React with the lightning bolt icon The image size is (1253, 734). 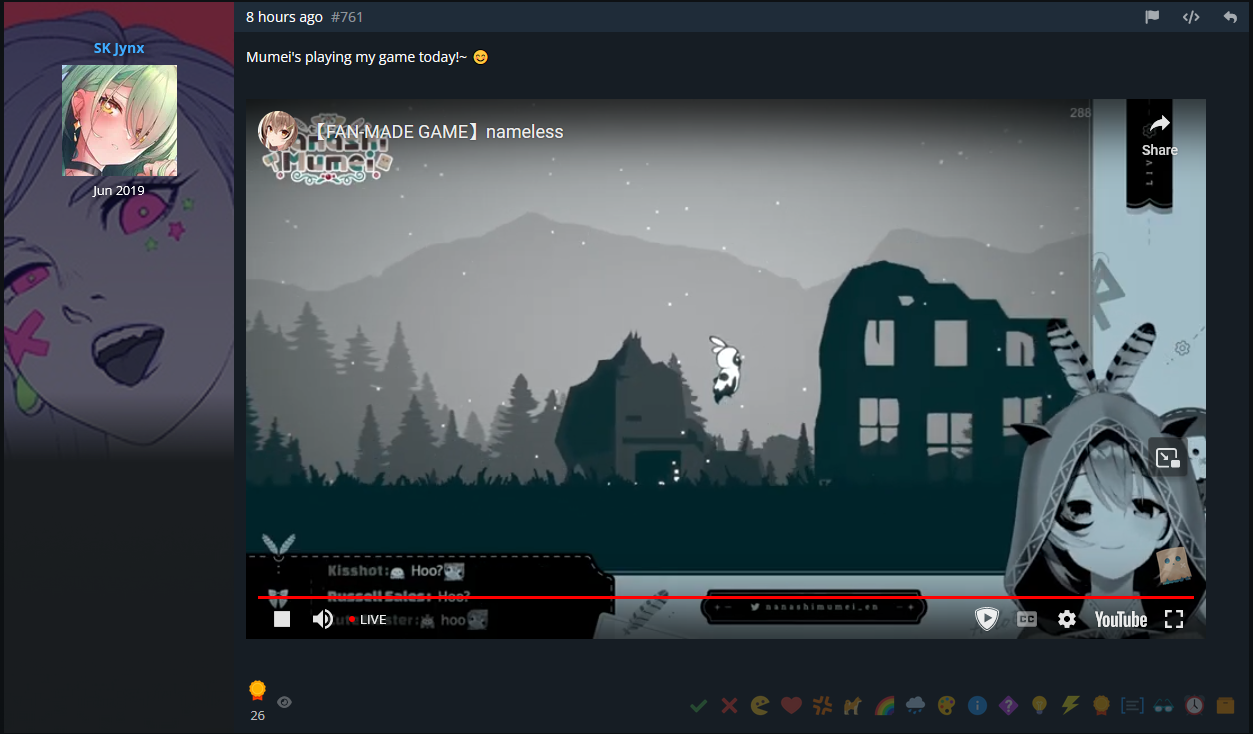tap(1070, 706)
